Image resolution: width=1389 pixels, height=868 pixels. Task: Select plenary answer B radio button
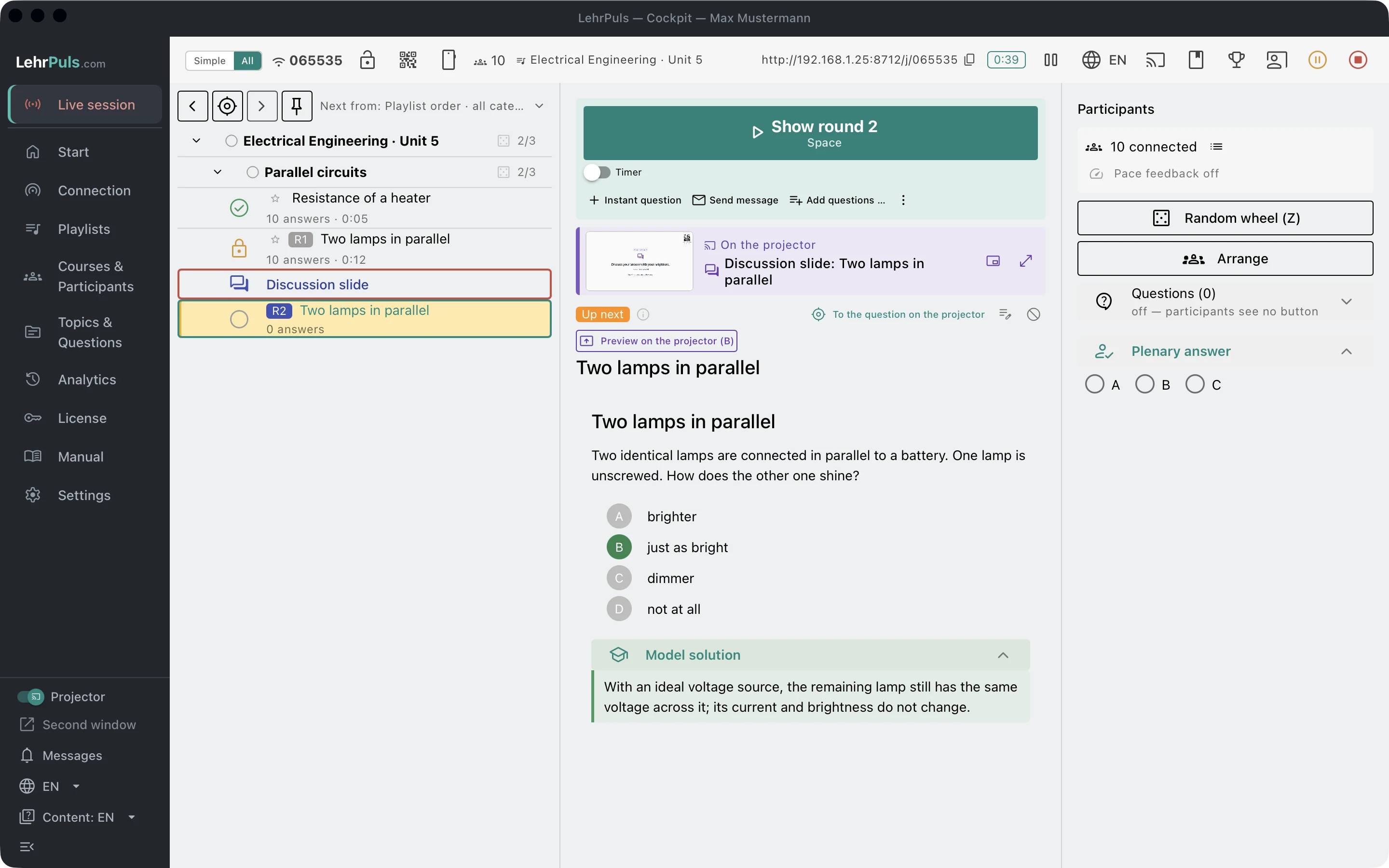click(x=1144, y=384)
